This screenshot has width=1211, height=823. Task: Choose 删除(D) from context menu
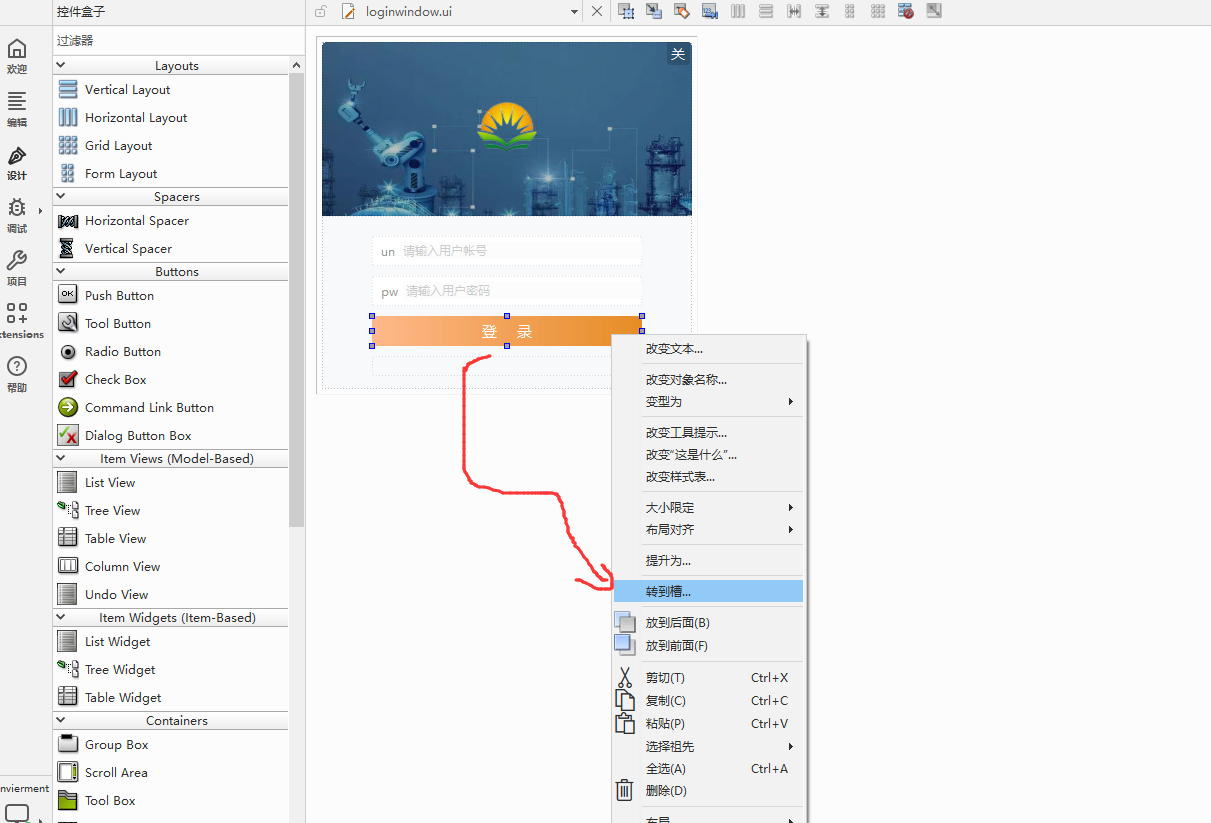click(x=709, y=790)
